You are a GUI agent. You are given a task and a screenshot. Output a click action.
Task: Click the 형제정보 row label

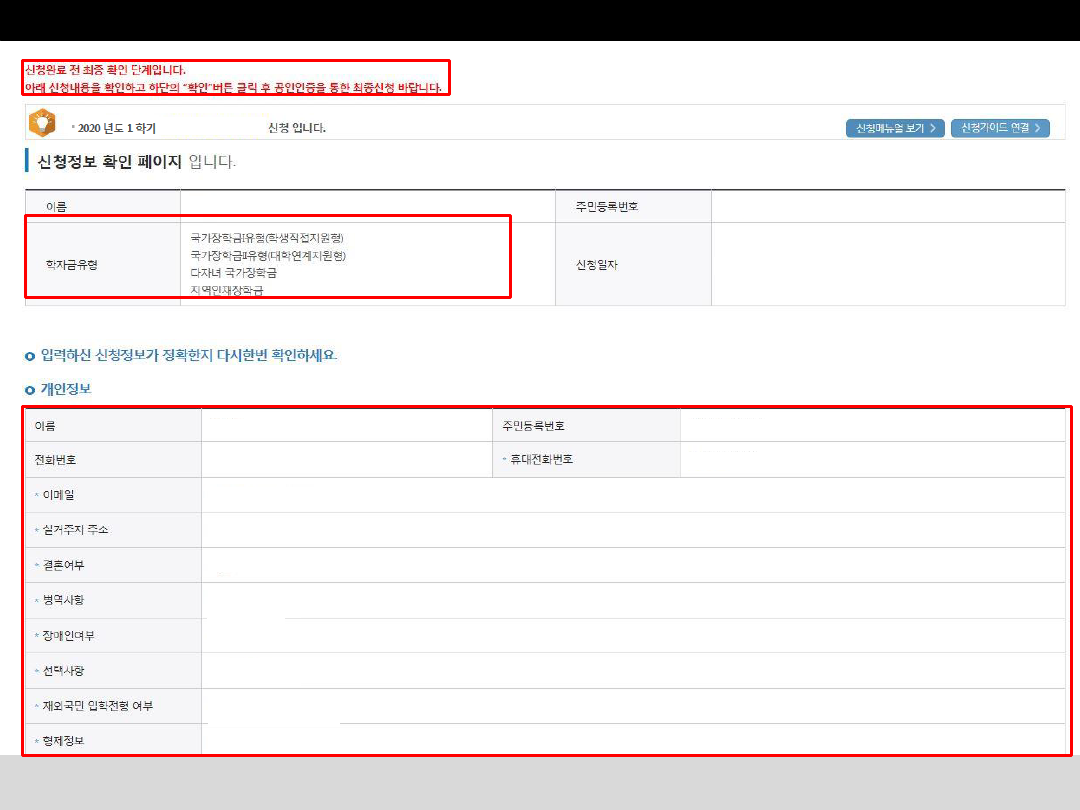[63, 742]
